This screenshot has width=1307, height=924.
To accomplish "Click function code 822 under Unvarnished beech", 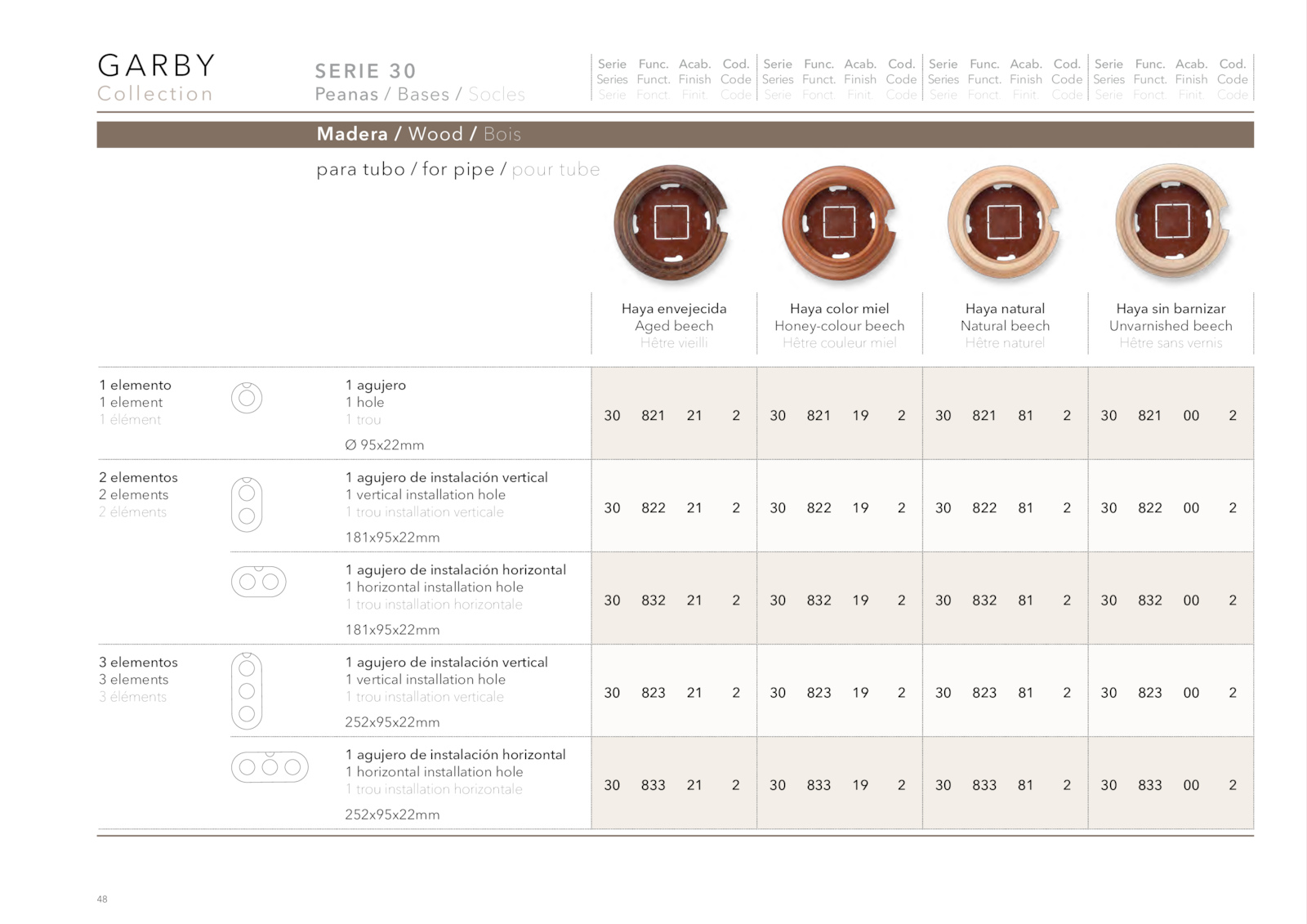I will coord(1149,507).
